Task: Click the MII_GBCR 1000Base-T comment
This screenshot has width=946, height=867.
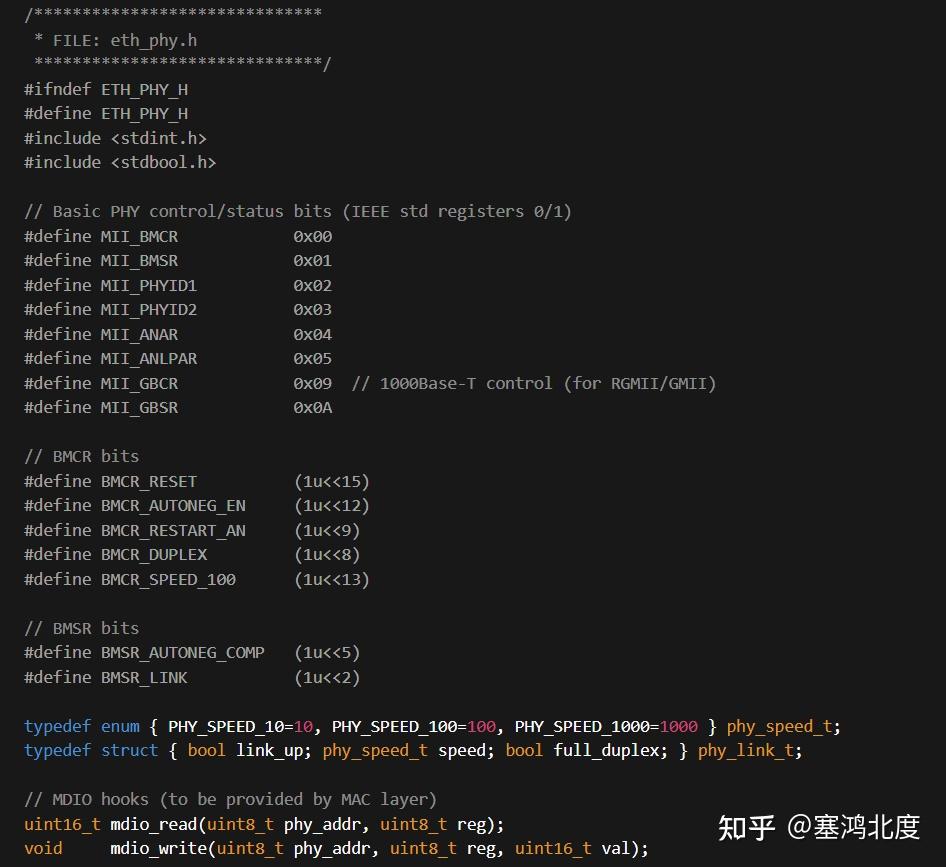Action: [x=535, y=382]
